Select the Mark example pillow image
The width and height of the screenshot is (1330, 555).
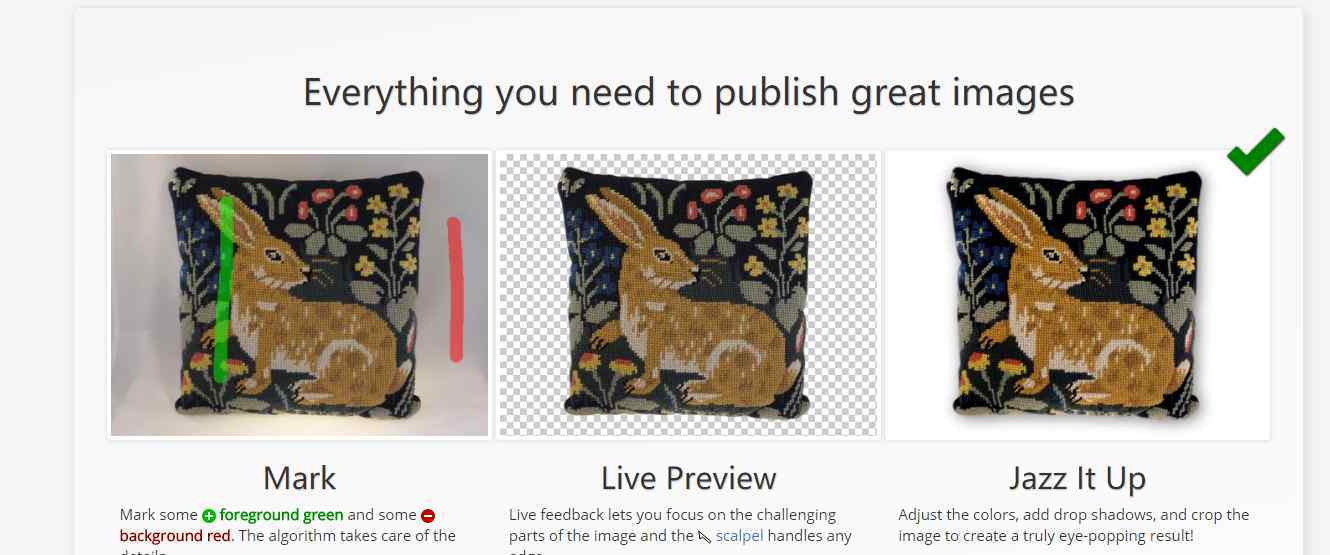(299, 295)
